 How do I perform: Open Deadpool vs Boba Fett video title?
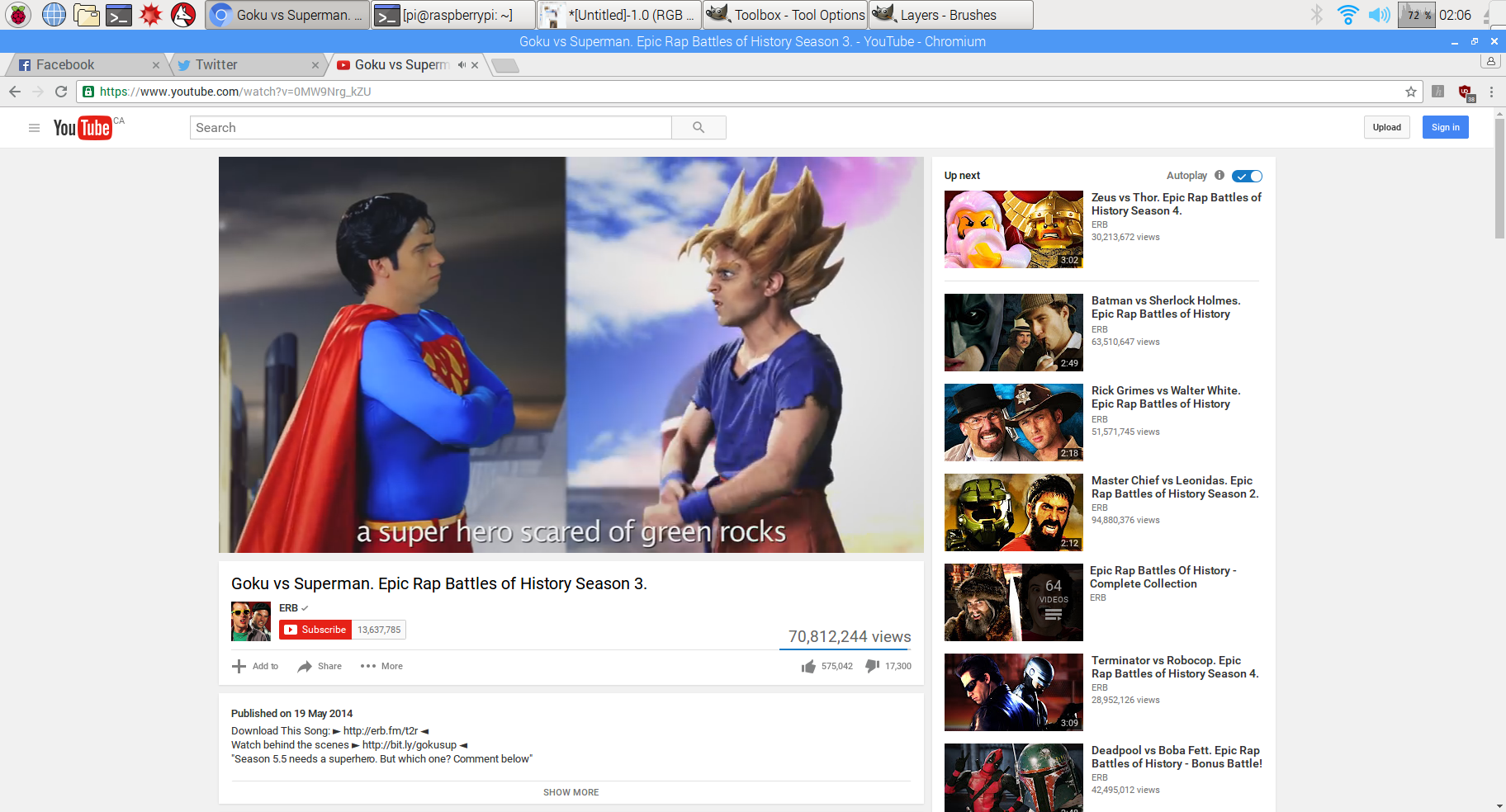tap(1177, 757)
